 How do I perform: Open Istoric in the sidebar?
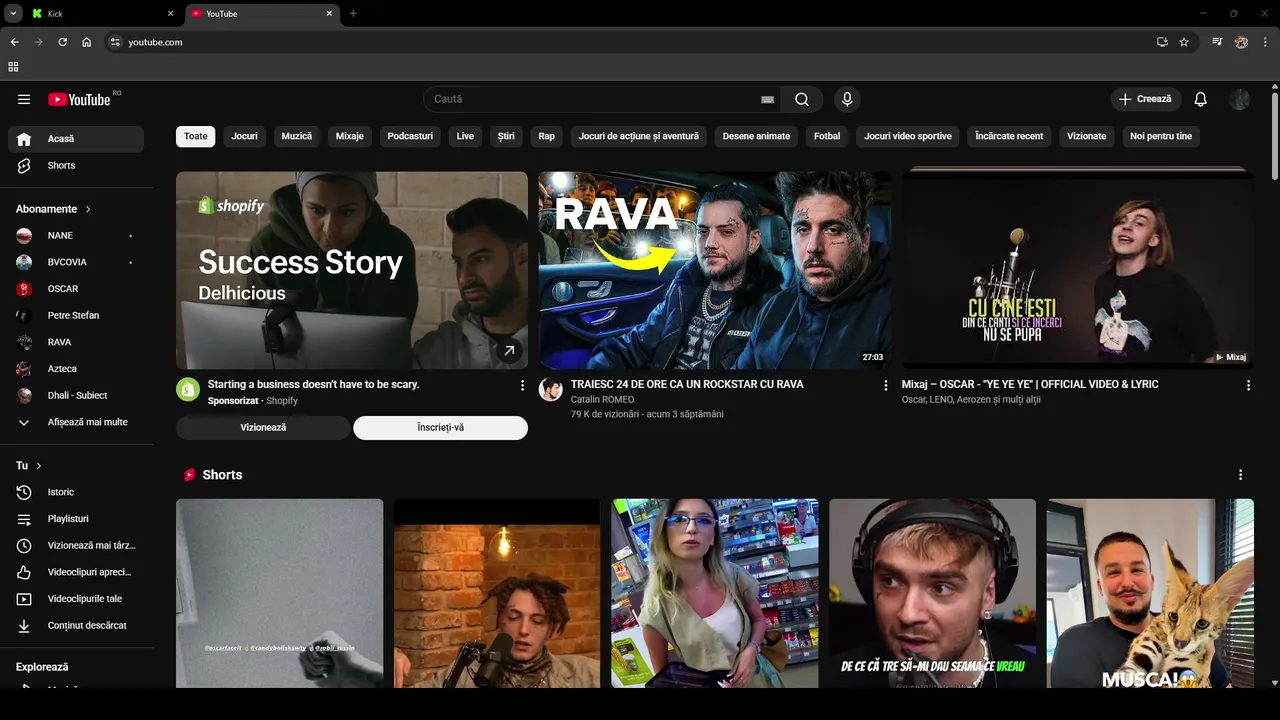point(76,492)
